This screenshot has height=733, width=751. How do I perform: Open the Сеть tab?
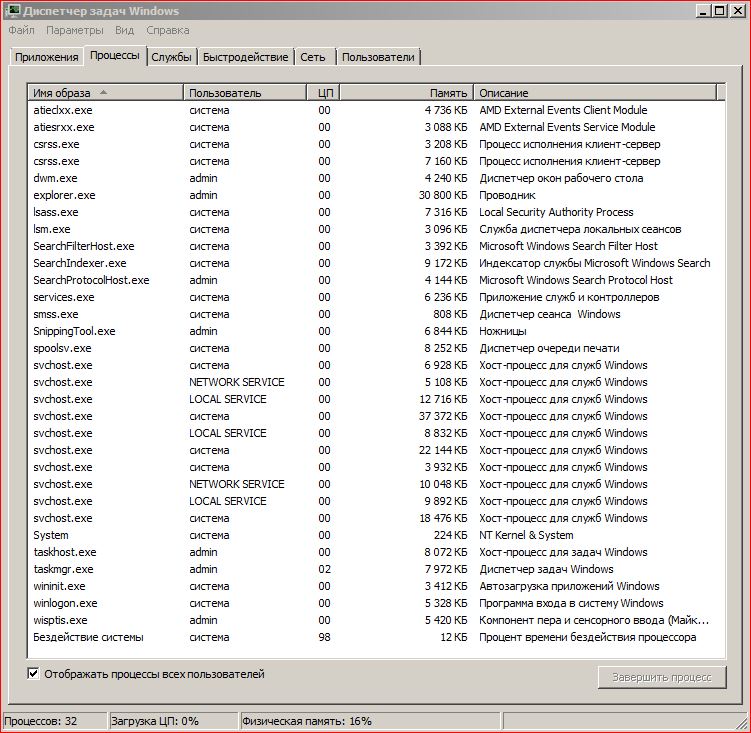tap(312, 57)
